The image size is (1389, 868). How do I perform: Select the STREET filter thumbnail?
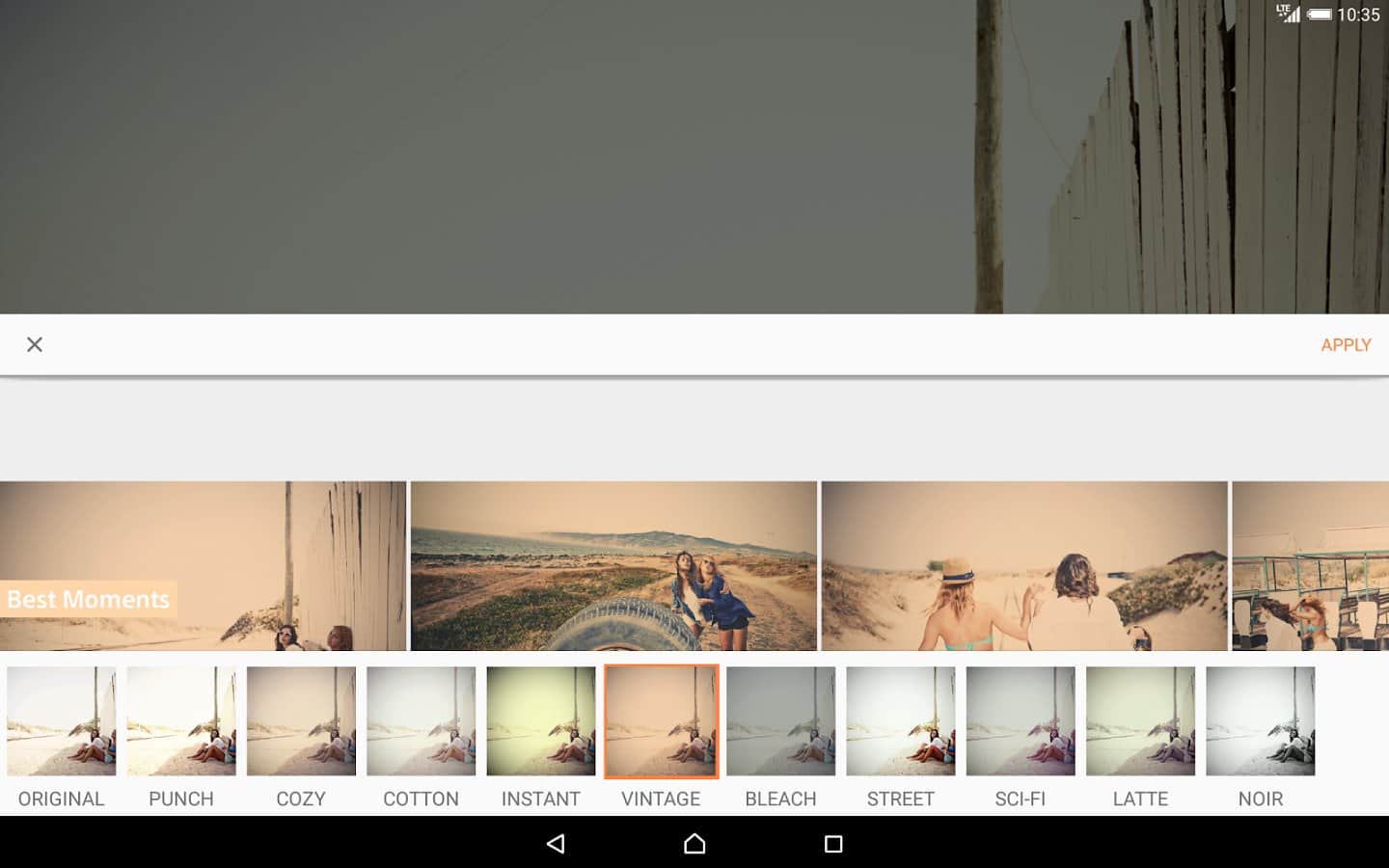click(x=900, y=721)
